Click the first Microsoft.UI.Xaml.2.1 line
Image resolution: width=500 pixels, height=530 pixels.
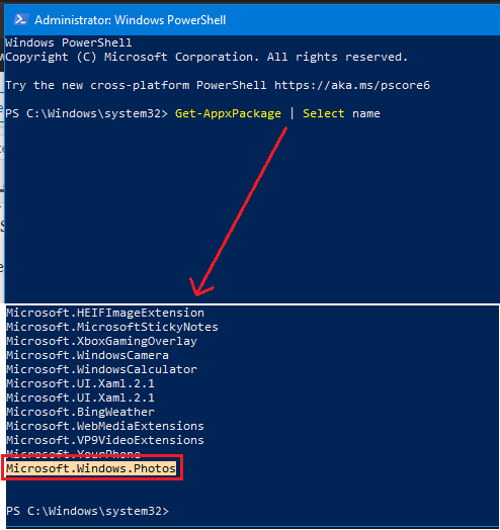pos(80,384)
